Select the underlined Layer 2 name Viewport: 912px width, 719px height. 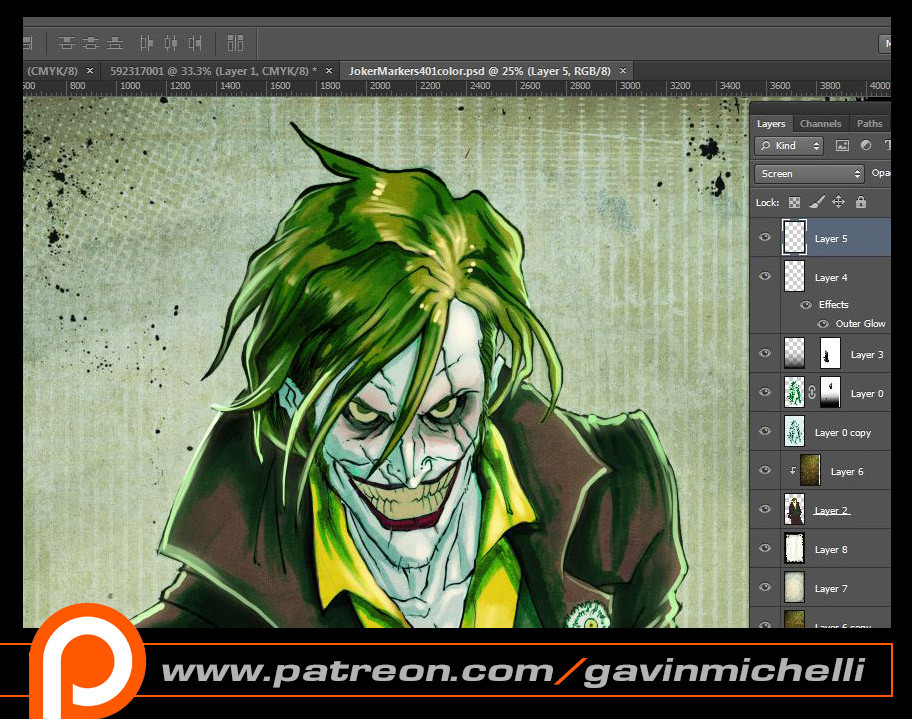(832, 511)
